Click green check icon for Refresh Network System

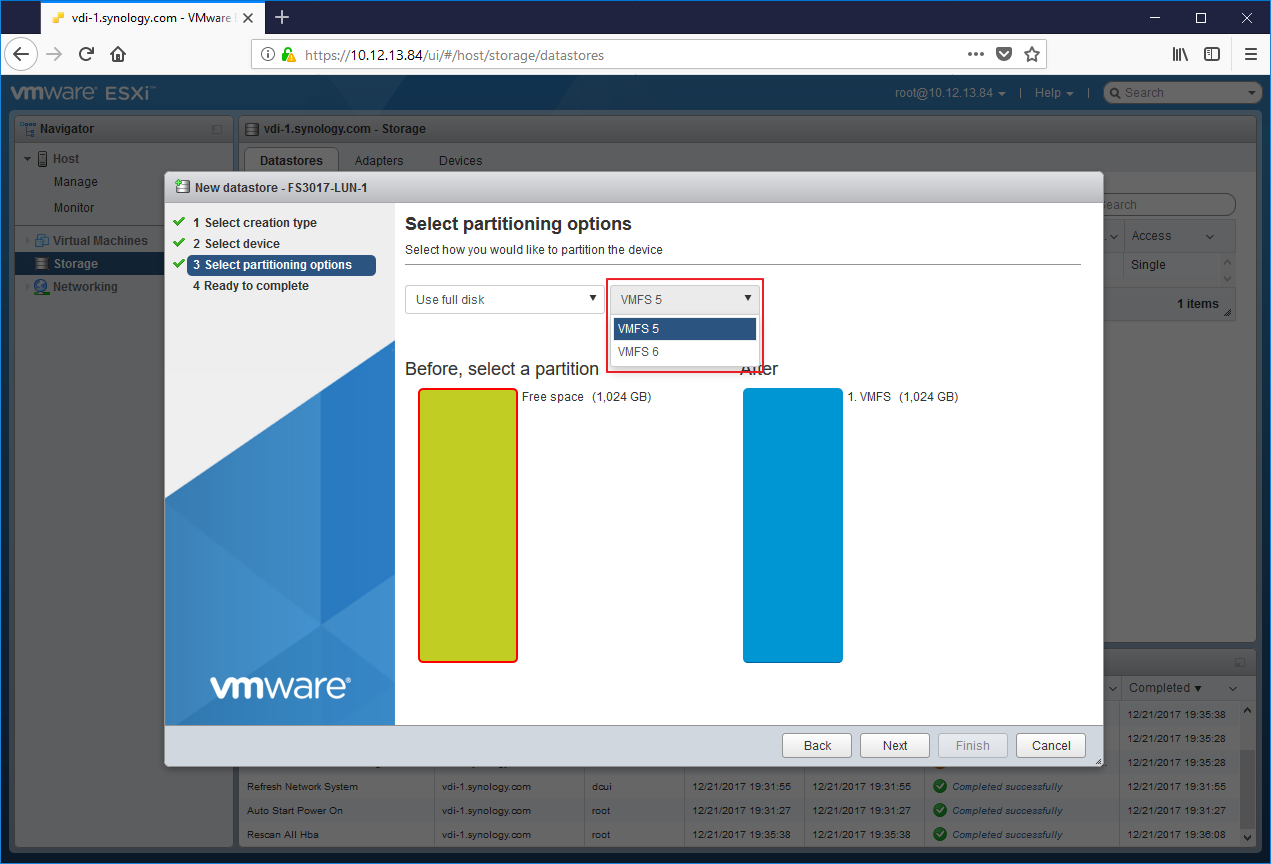coord(940,786)
